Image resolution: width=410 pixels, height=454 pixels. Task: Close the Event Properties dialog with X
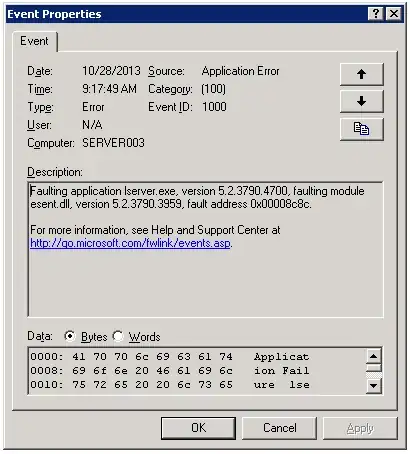394,14
